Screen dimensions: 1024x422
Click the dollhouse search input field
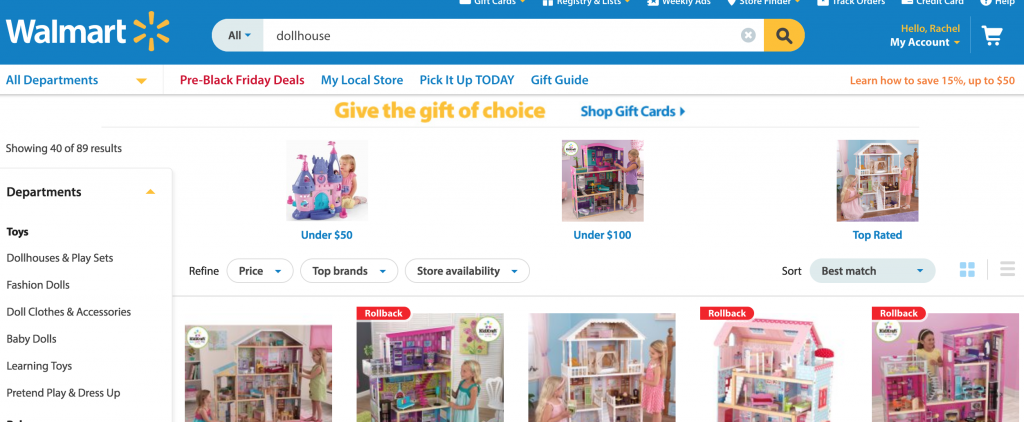[x=501, y=35]
